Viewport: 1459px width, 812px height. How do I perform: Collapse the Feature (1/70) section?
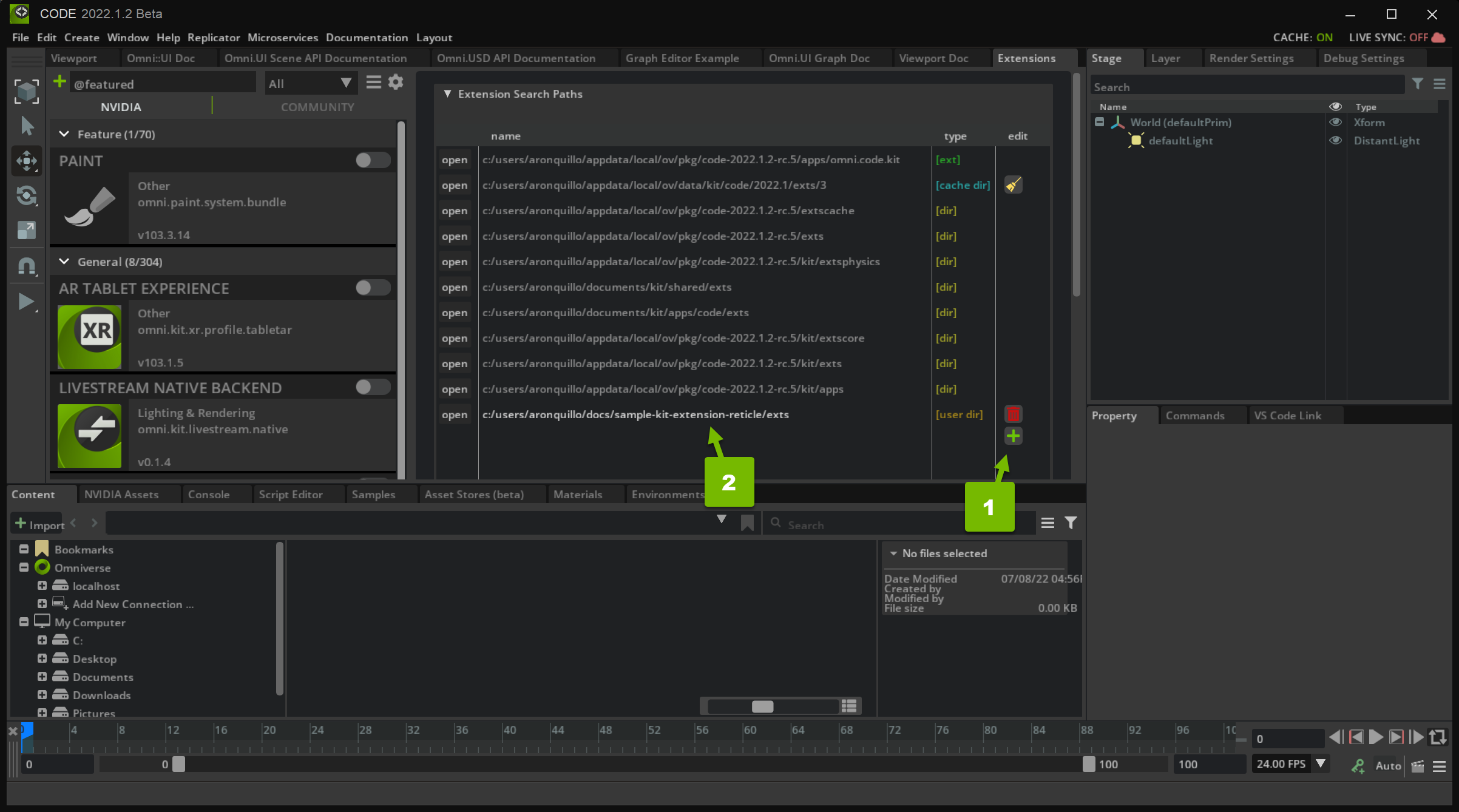(x=64, y=134)
